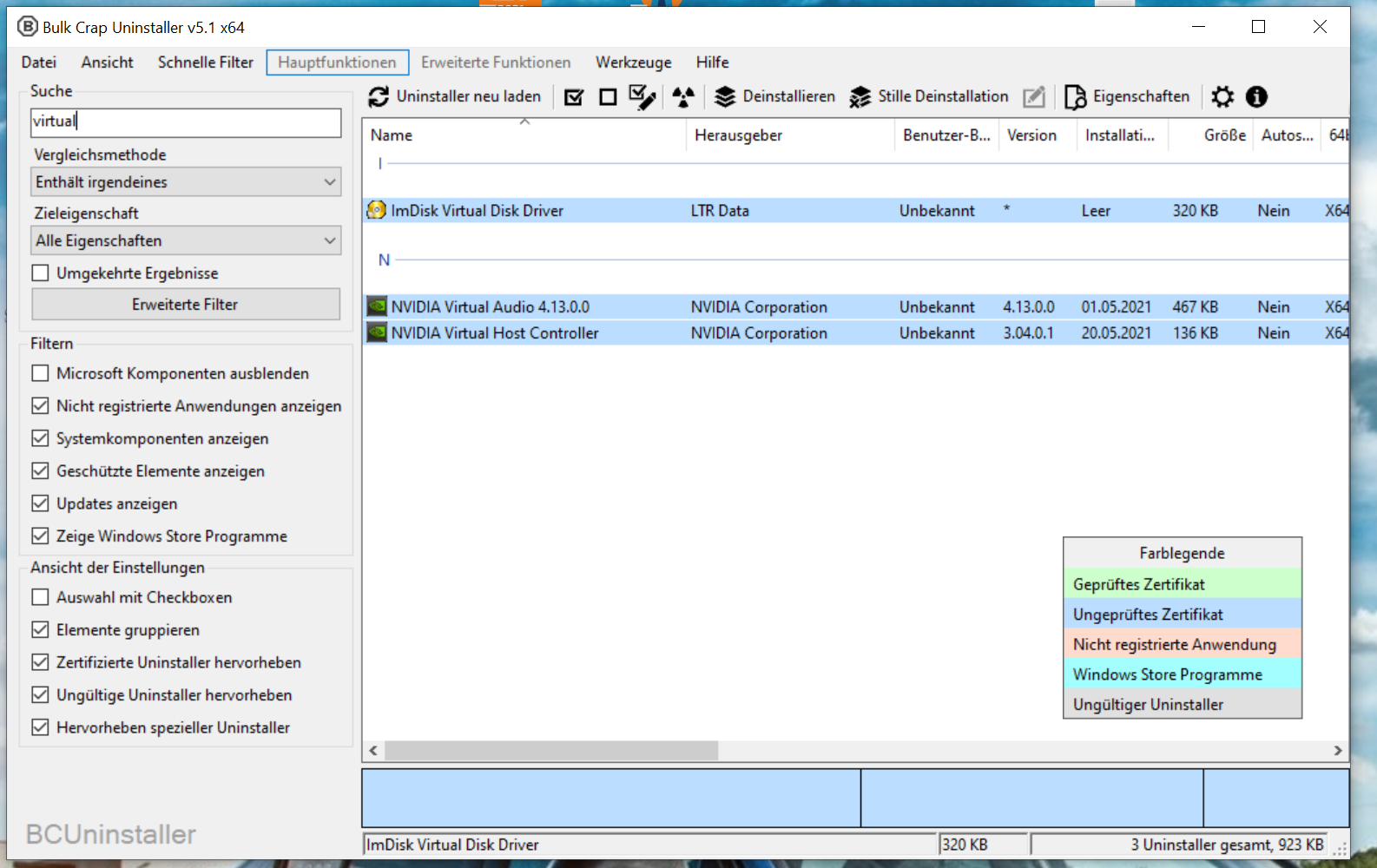Select the LTR Data publisher cell
The height and width of the screenshot is (868, 1377).
[720, 210]
